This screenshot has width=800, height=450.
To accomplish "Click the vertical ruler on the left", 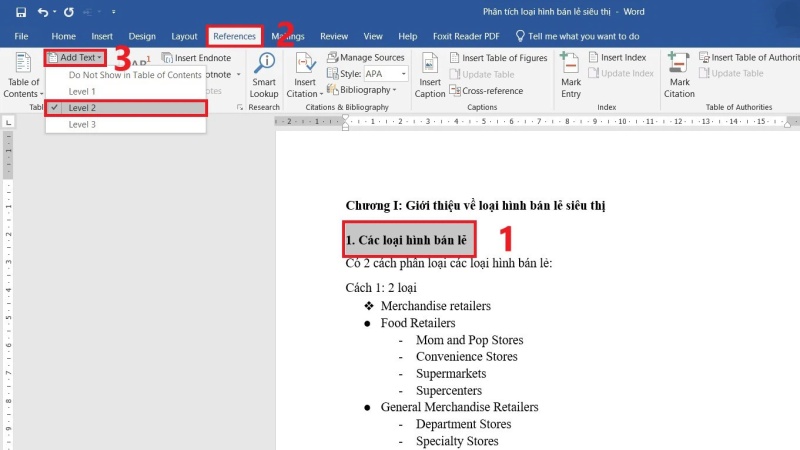I will click(8, 291).
